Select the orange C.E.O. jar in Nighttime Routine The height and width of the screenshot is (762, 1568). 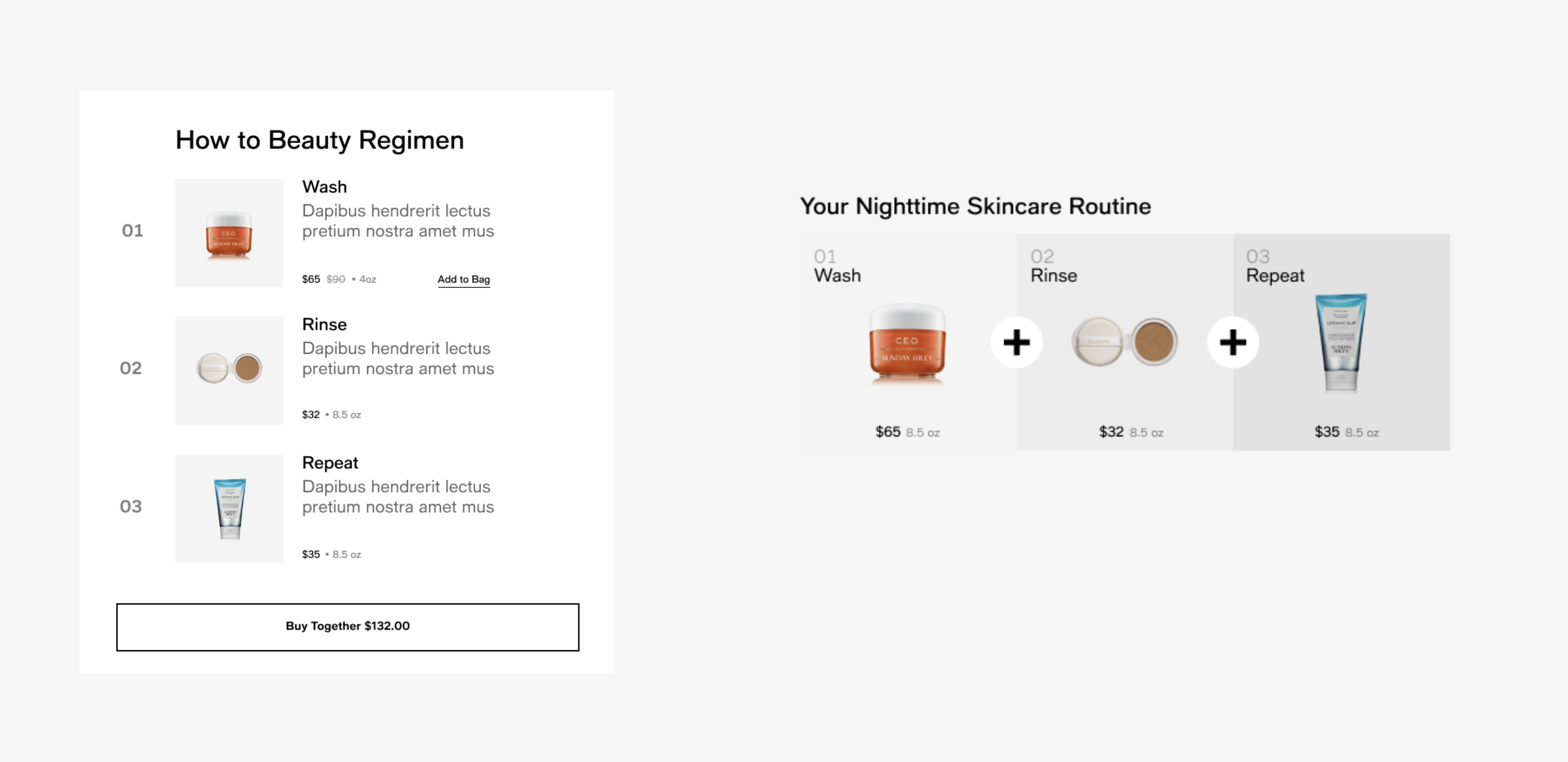coord(907,344)
